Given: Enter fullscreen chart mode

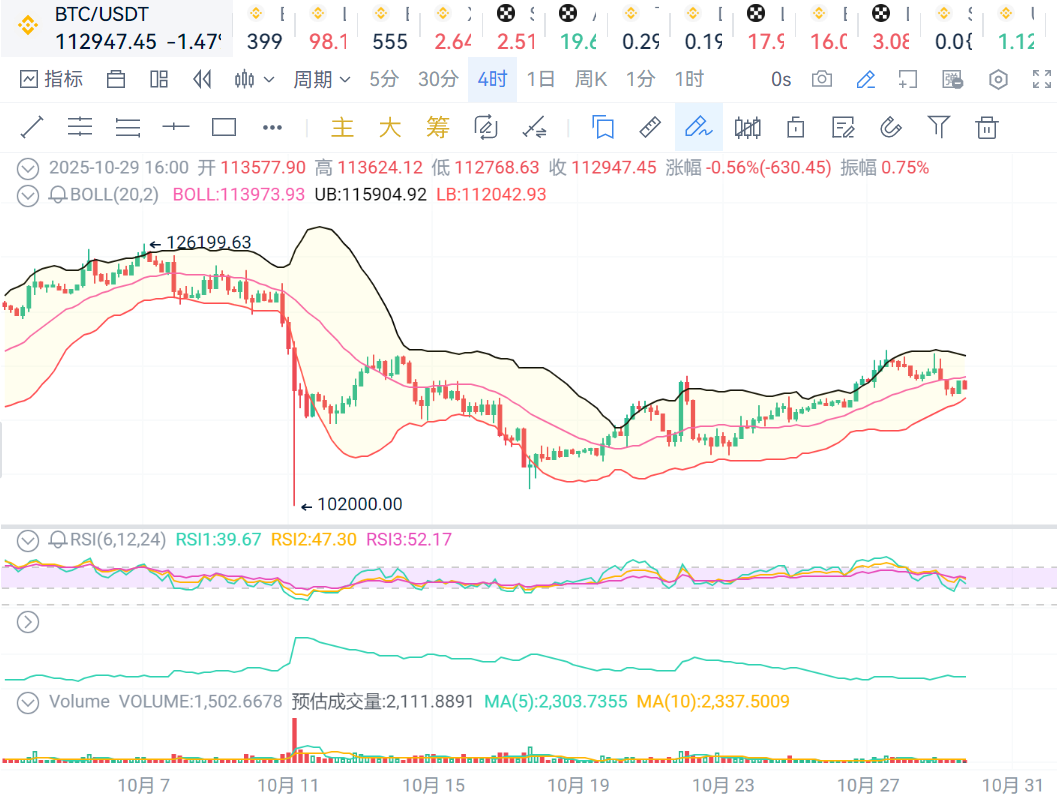Looking at the screenshot, I should 1042,79.
